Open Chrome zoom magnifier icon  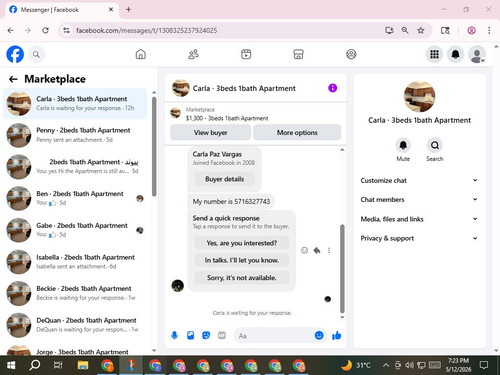point(405,30)
